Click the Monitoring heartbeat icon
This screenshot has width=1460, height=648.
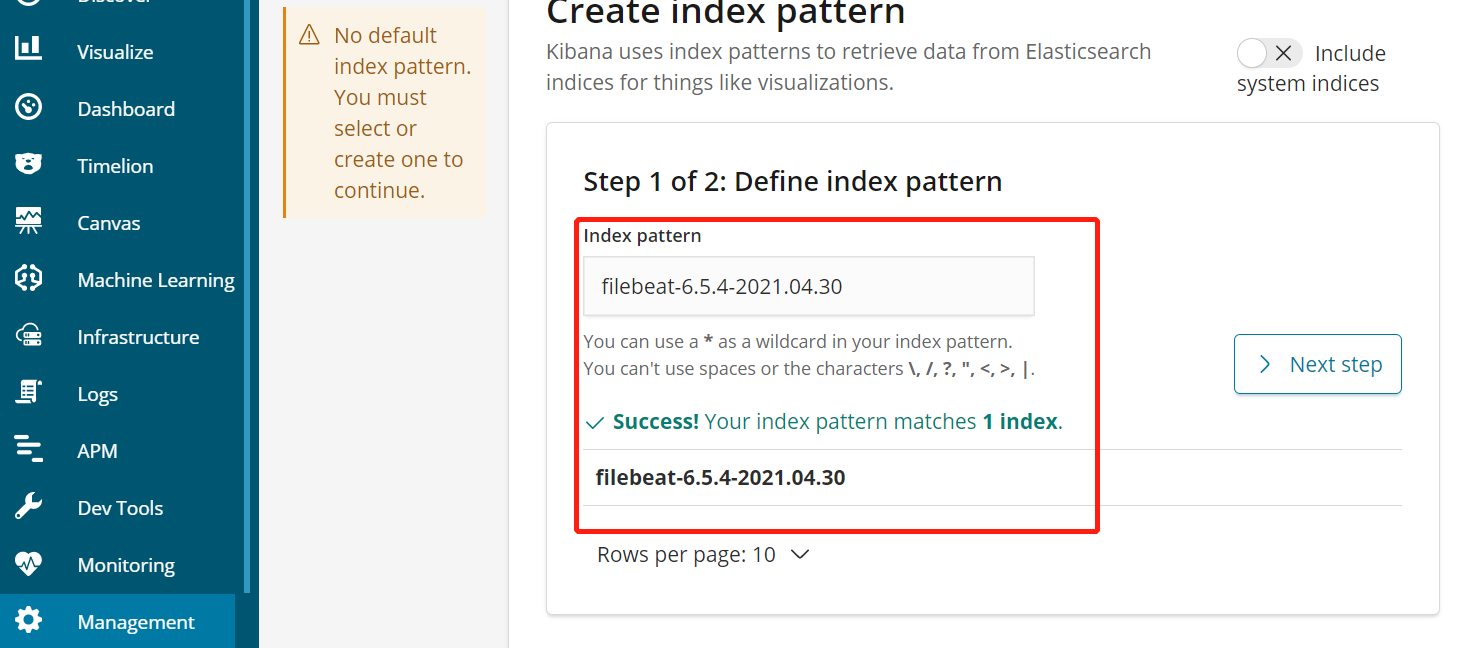pyautogui.click(x=28, y=563)
